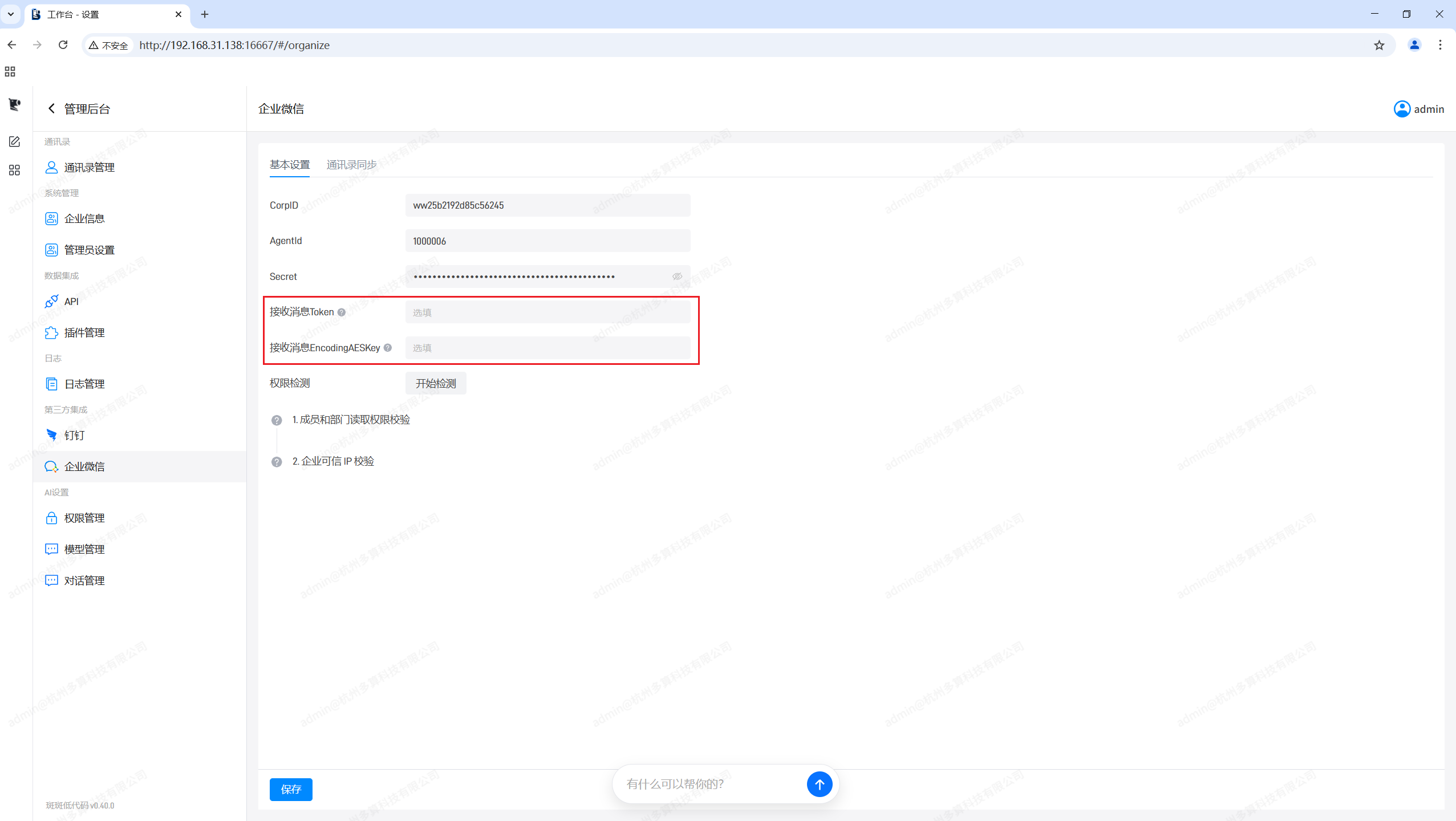Open 日志管理 menu item

pos(140,384)
